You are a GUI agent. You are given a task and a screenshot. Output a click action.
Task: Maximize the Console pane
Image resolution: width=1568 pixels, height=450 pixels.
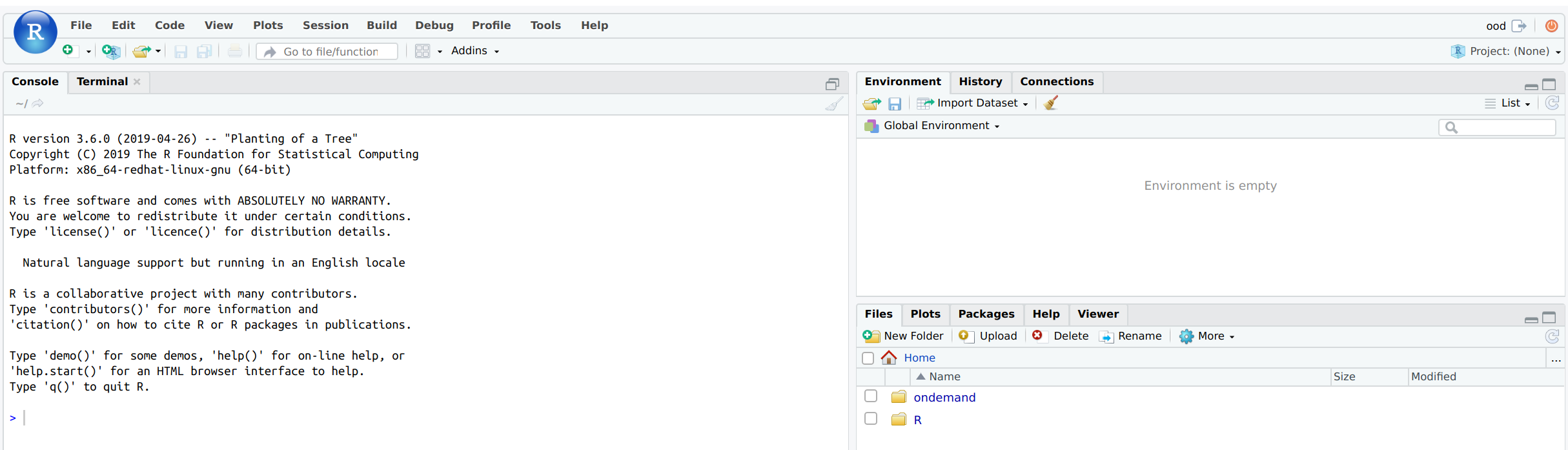pos(832,84)
